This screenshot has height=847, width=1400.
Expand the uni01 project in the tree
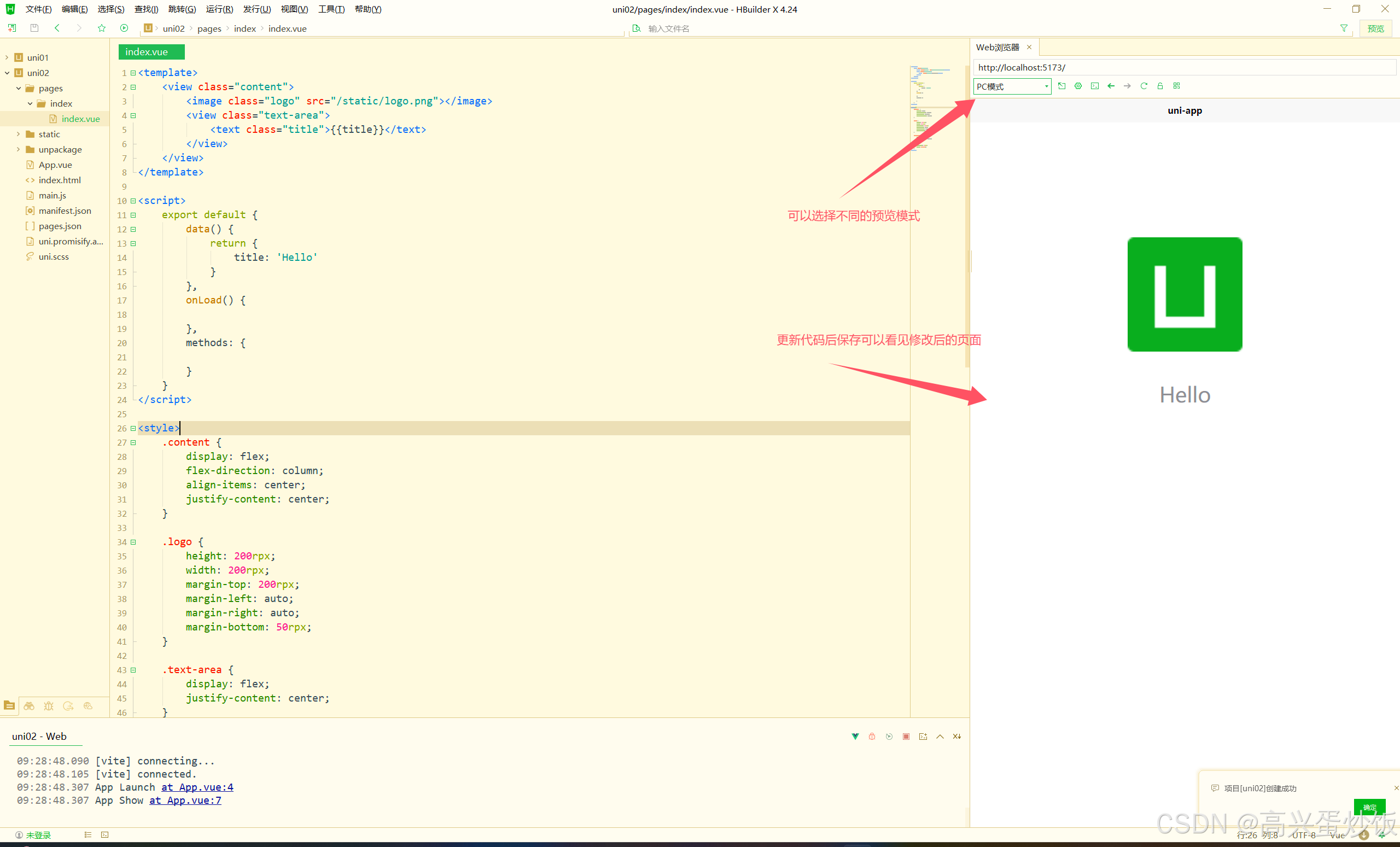(7, 57)
